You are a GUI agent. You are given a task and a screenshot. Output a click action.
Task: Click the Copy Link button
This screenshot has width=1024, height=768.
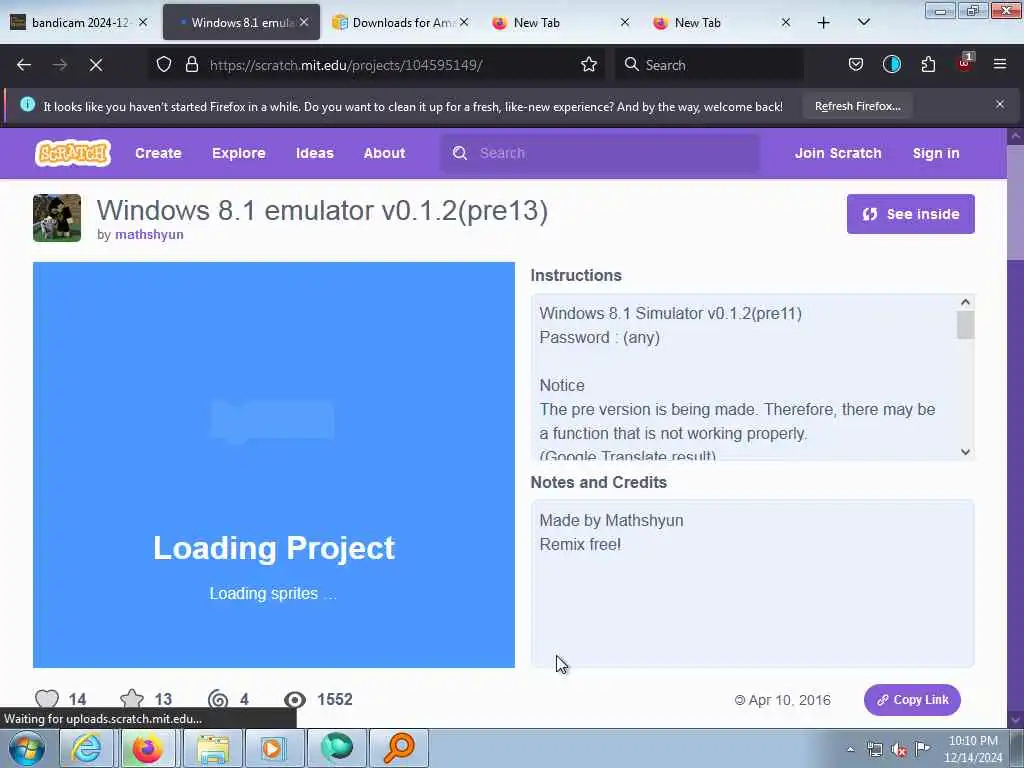[x=912, y=700]
